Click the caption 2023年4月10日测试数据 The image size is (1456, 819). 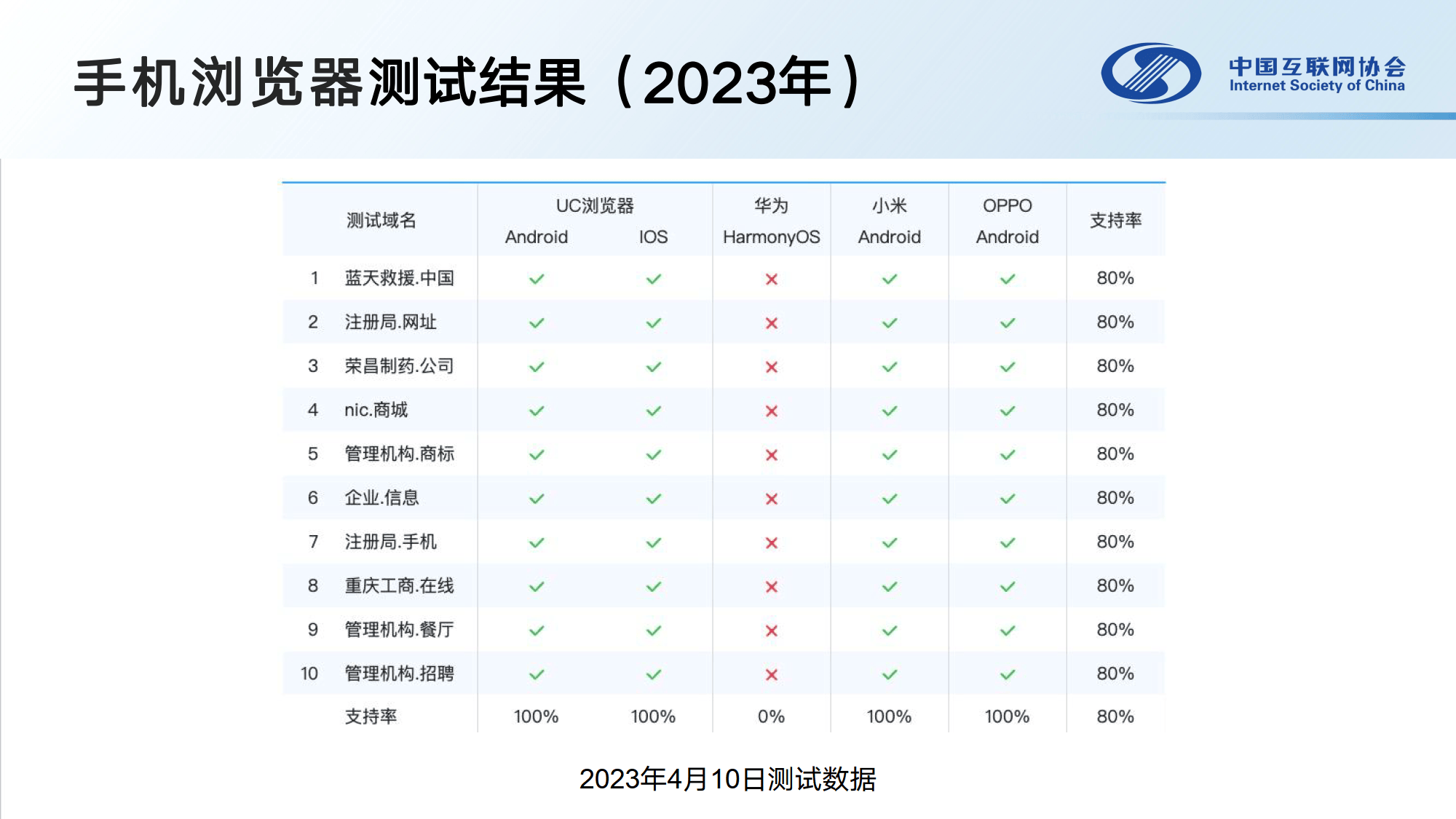[x=727, y=779]
